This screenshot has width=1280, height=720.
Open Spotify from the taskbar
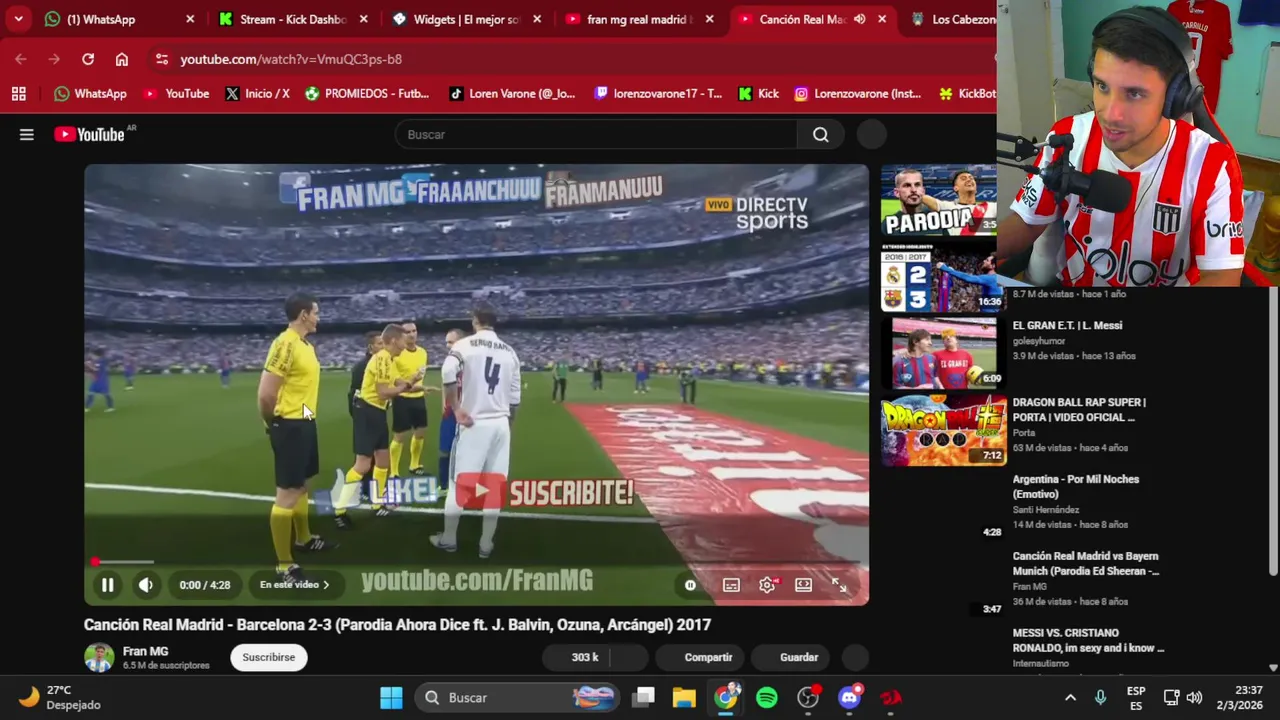pyautogui.click(x=767, y=698)
